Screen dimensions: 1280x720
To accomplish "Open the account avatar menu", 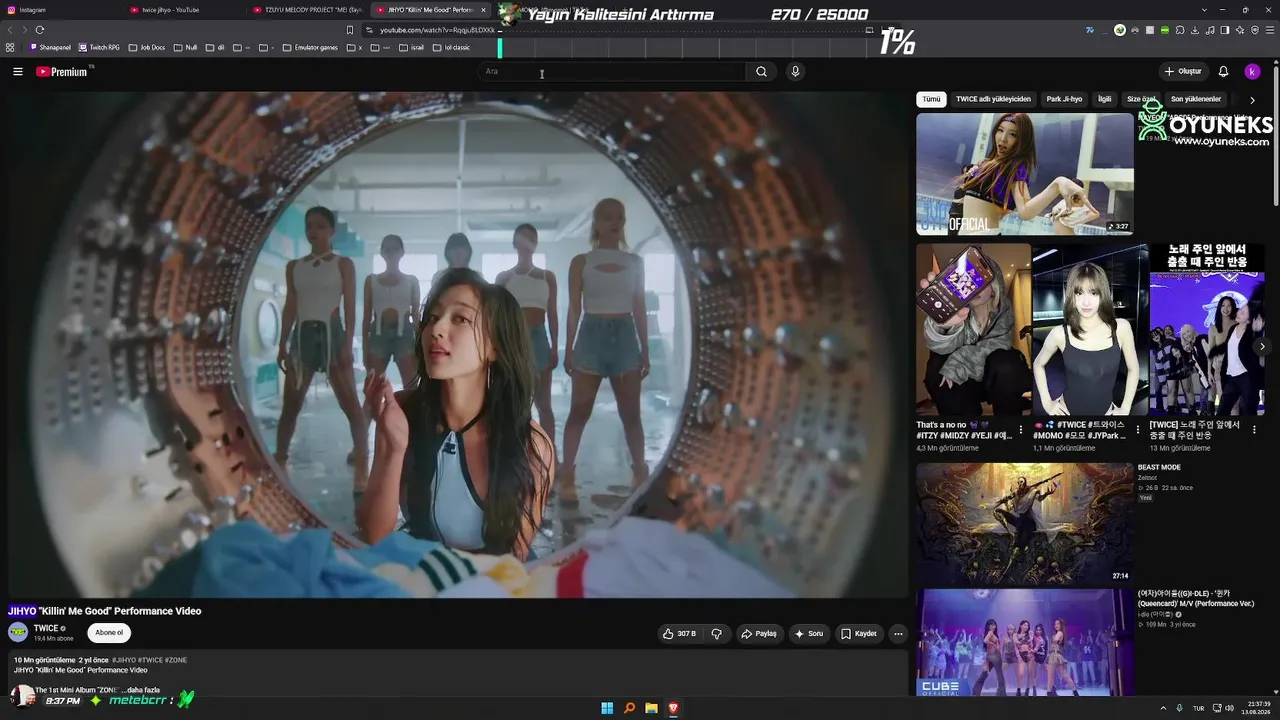I will coord(1252,72).
